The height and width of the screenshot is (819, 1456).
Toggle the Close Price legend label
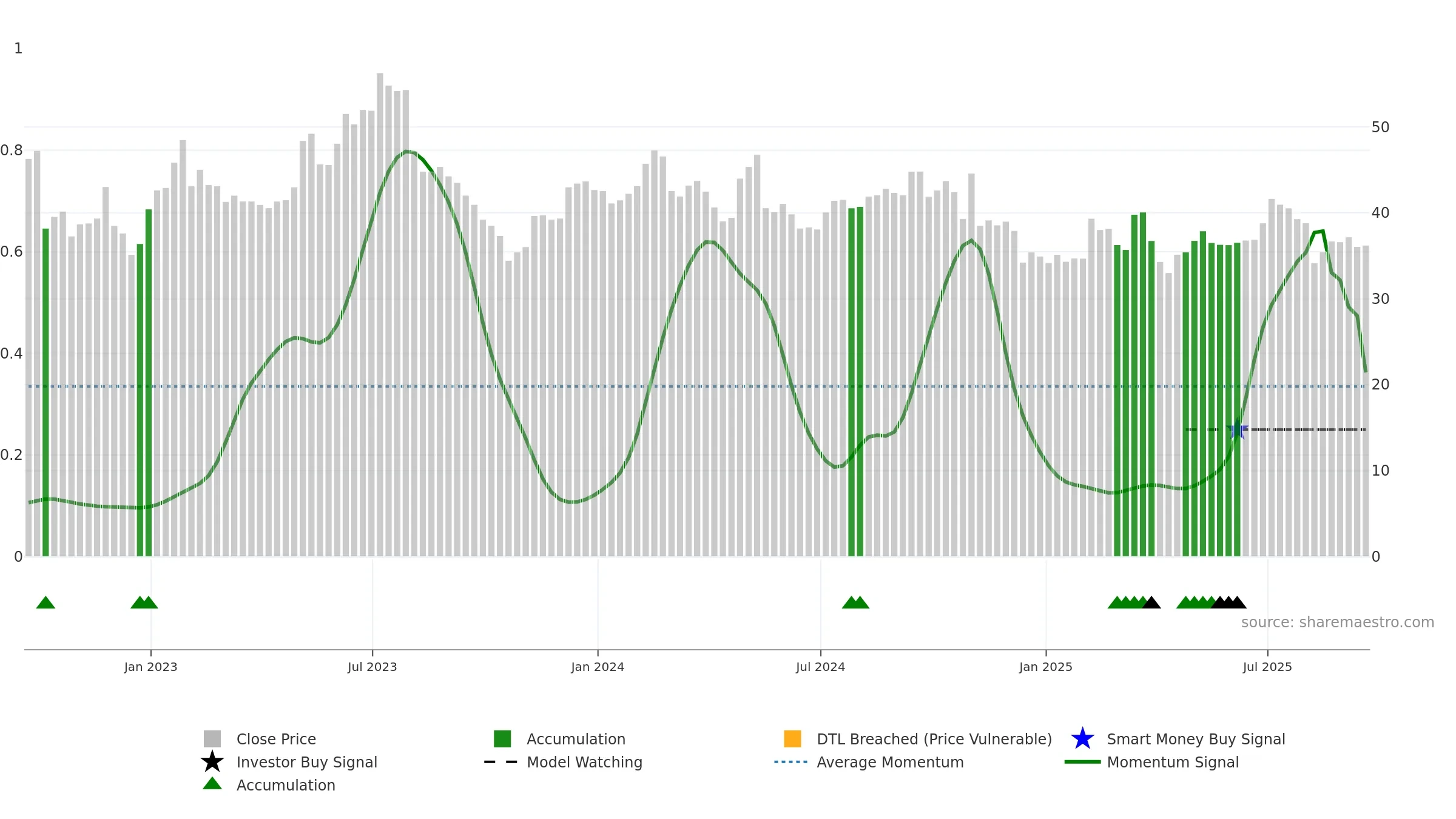(276, 739)
